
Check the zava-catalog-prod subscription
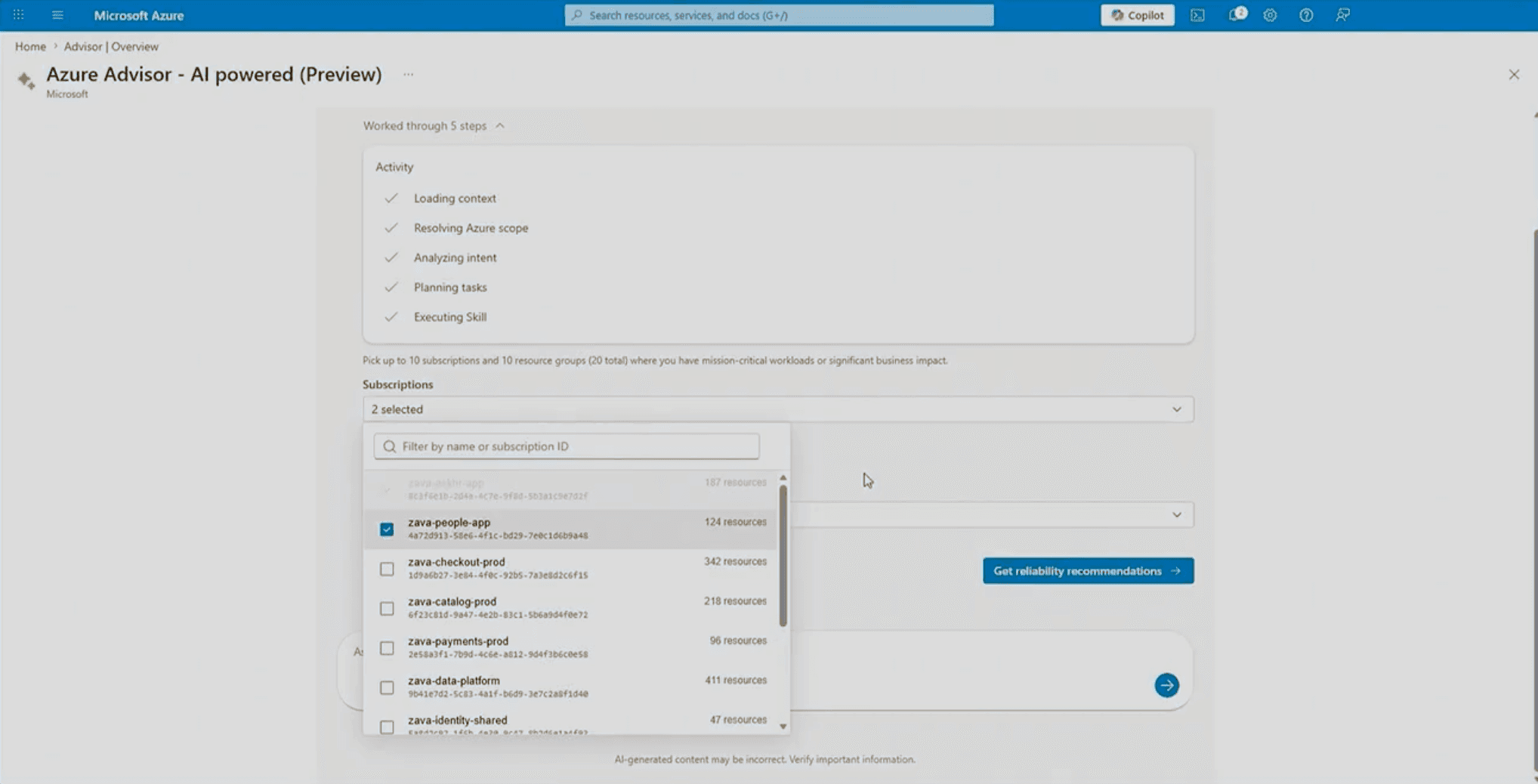(387, 609)
